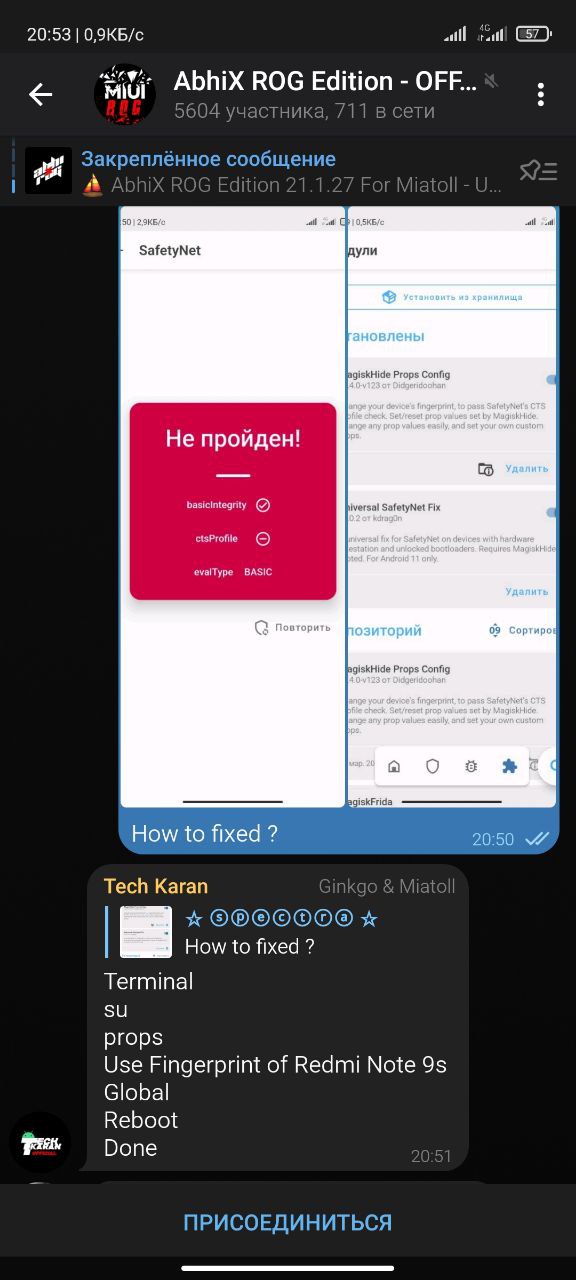576x1280 pixels.
Task: Tap Tech Karan's profile avatar
Action: pos(40,1142)
